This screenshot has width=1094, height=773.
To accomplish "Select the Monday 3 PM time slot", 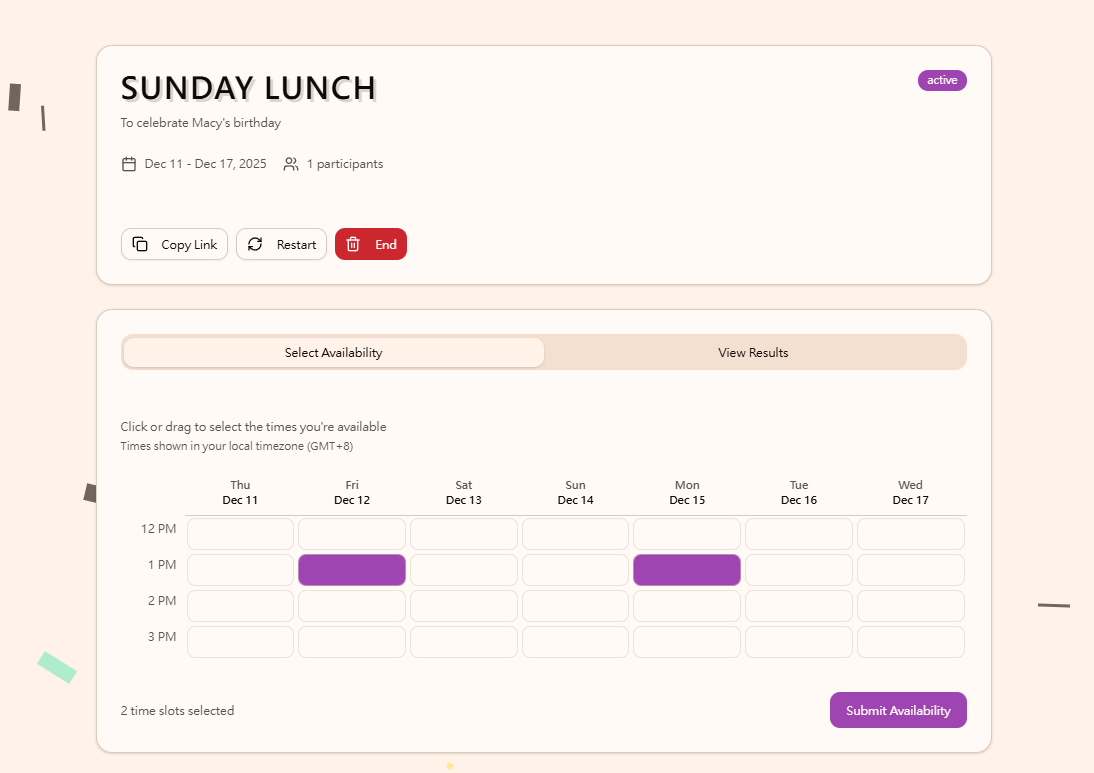I will coord(687,641).
